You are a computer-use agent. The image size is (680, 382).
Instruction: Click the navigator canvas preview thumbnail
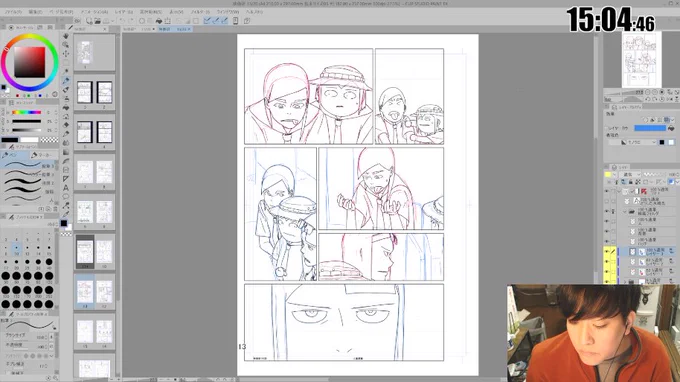pos(641,60)
